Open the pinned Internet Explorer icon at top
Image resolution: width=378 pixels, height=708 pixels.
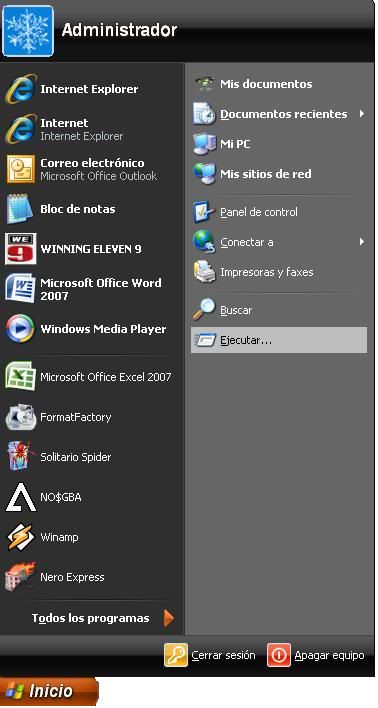(x=21, y=89)
